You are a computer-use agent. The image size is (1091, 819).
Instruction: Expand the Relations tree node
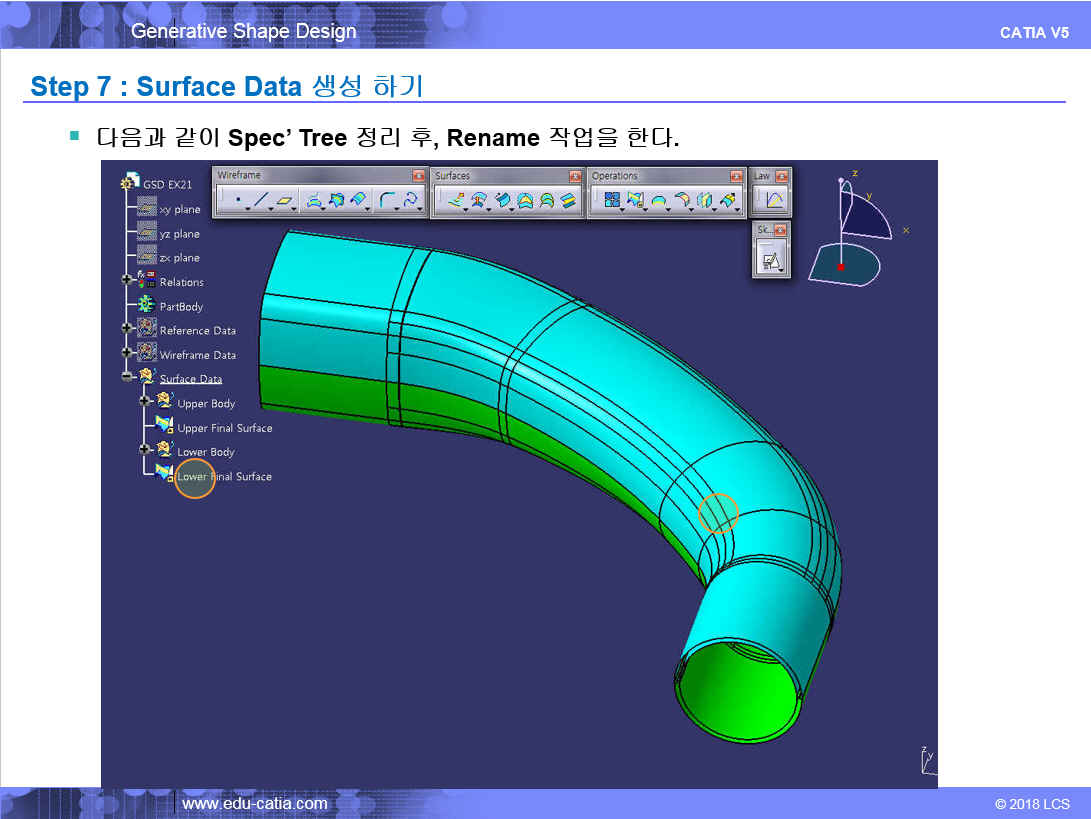tap(128, 282)
